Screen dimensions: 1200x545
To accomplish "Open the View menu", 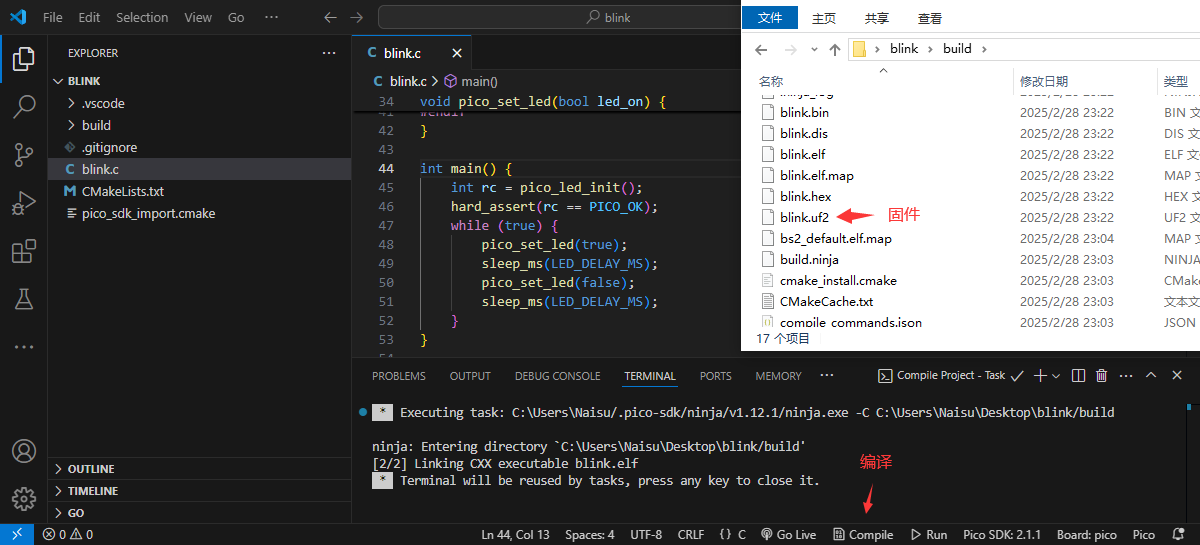I will coord(198,17).
